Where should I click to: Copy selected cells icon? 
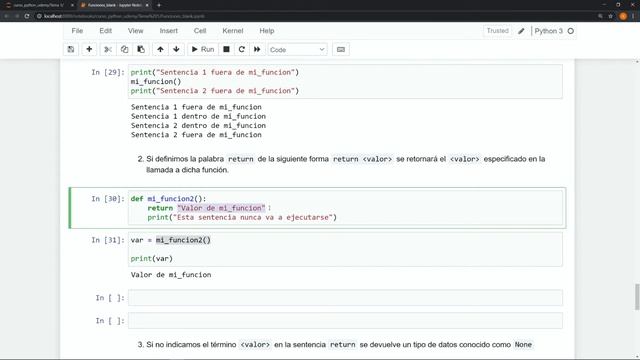click(124, 49)
